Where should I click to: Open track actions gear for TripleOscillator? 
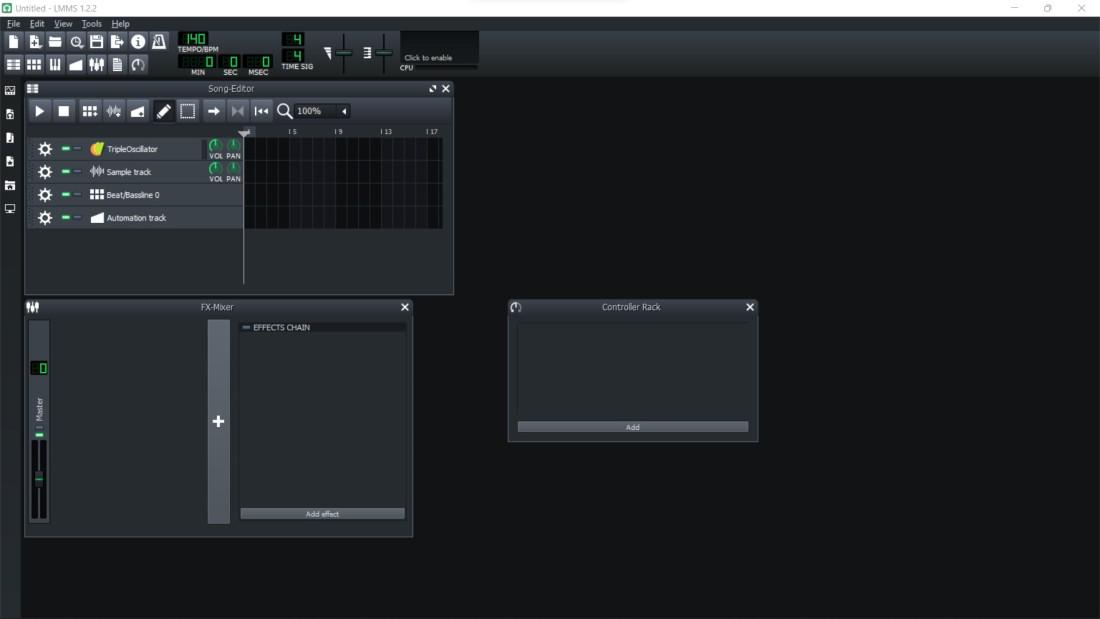pyautogui.click(x=45, y=148)
